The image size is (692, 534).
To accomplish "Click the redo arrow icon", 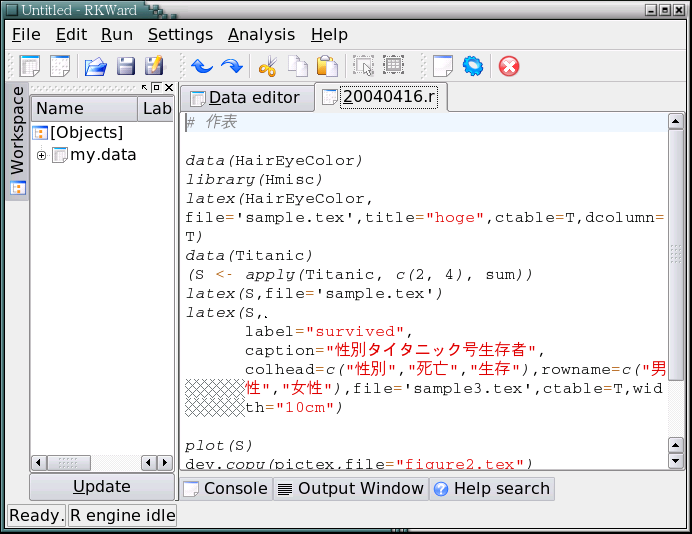I will coord(232,67).
